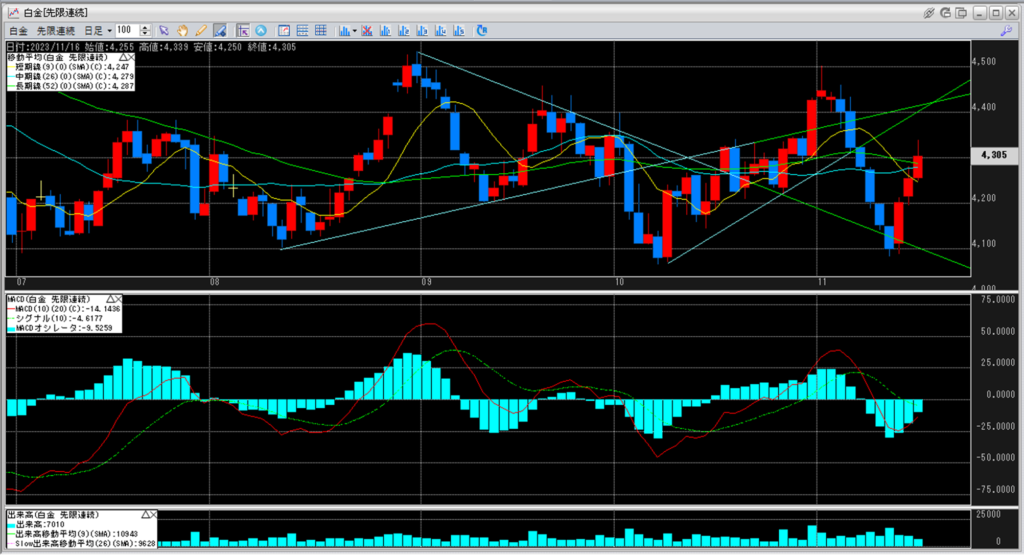Select chart preset 3 icon
This screenshot has width=1024, height=555.
click(423, 31)
